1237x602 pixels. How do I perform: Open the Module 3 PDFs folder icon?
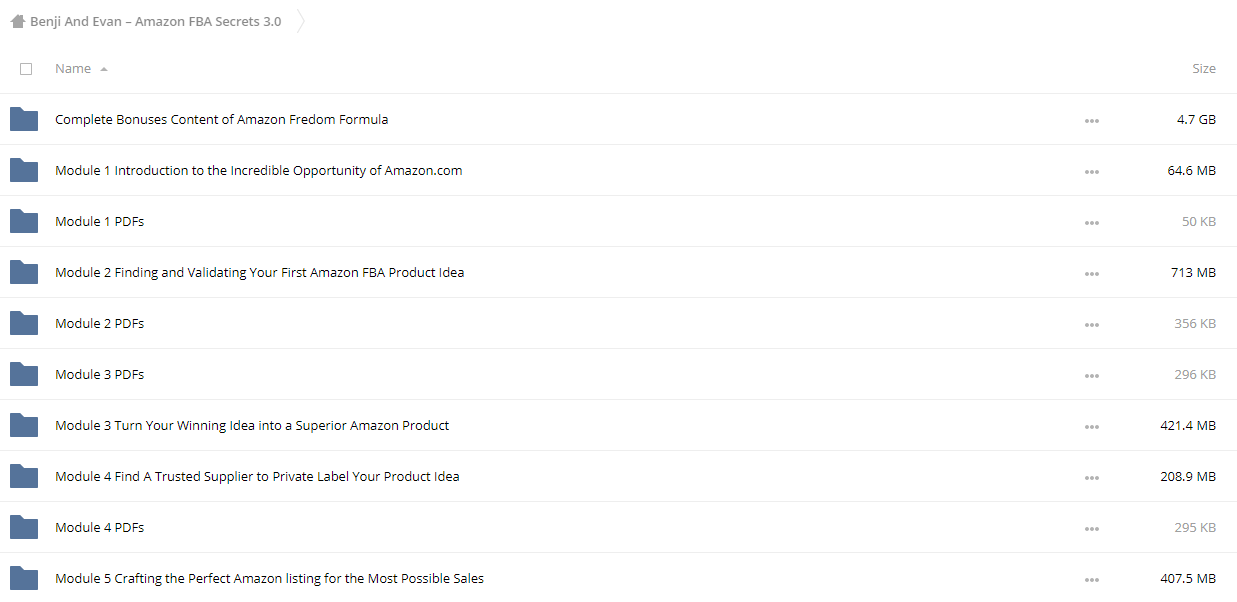(24, 375)
